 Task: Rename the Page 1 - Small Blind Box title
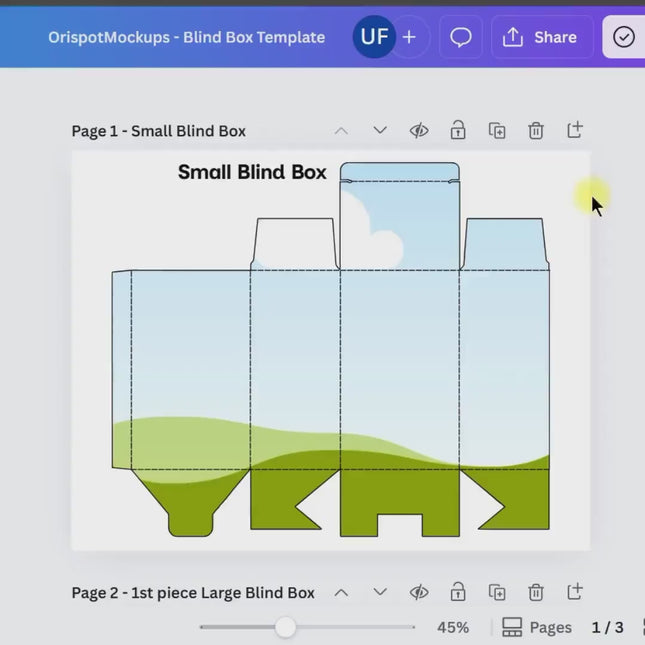pyautogui.click(x=158, y=131)
